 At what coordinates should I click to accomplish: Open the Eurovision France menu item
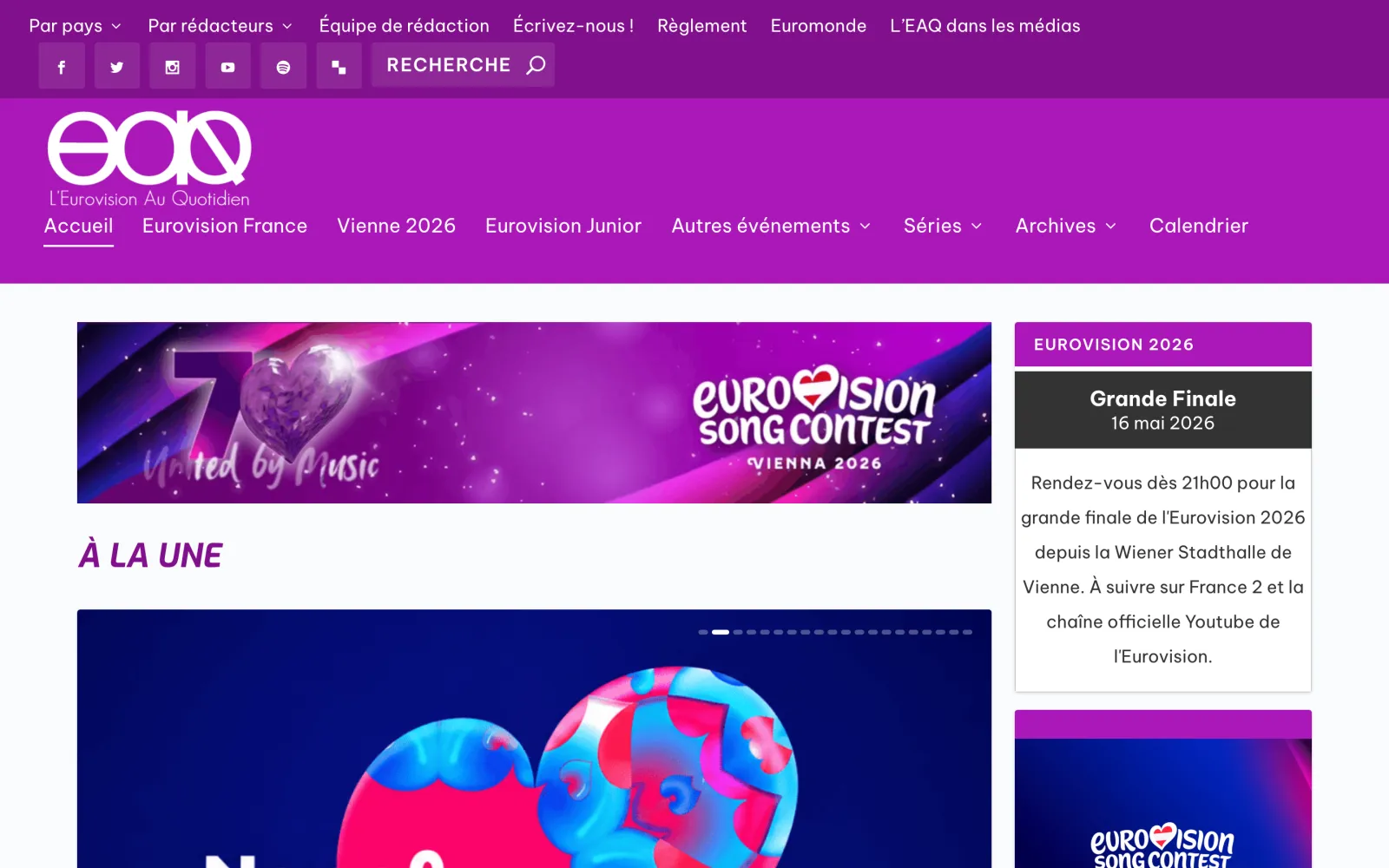coord(225,226)
